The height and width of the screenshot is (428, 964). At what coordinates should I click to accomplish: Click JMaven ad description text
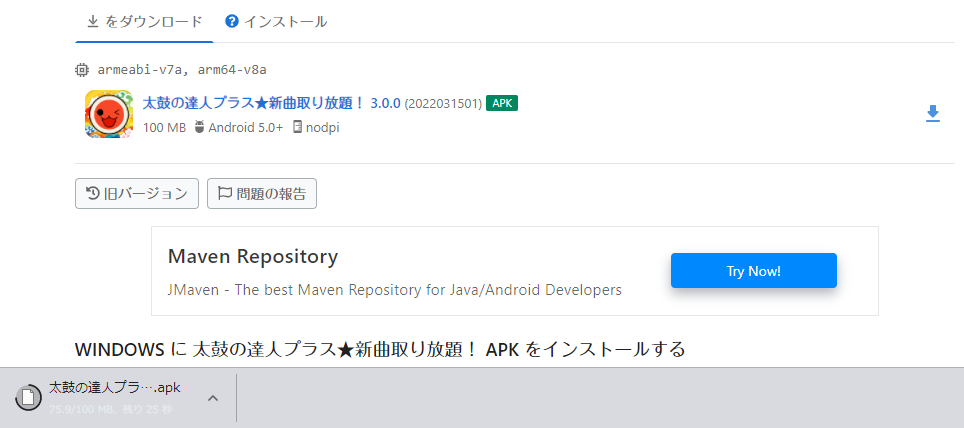(394, 290)
